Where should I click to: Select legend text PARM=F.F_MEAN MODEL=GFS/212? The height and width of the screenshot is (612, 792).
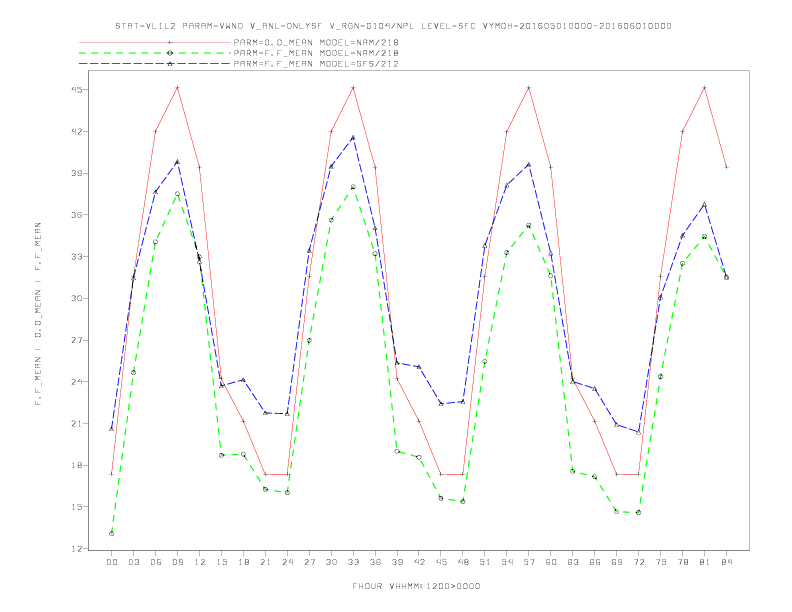[x=316, y=64]
